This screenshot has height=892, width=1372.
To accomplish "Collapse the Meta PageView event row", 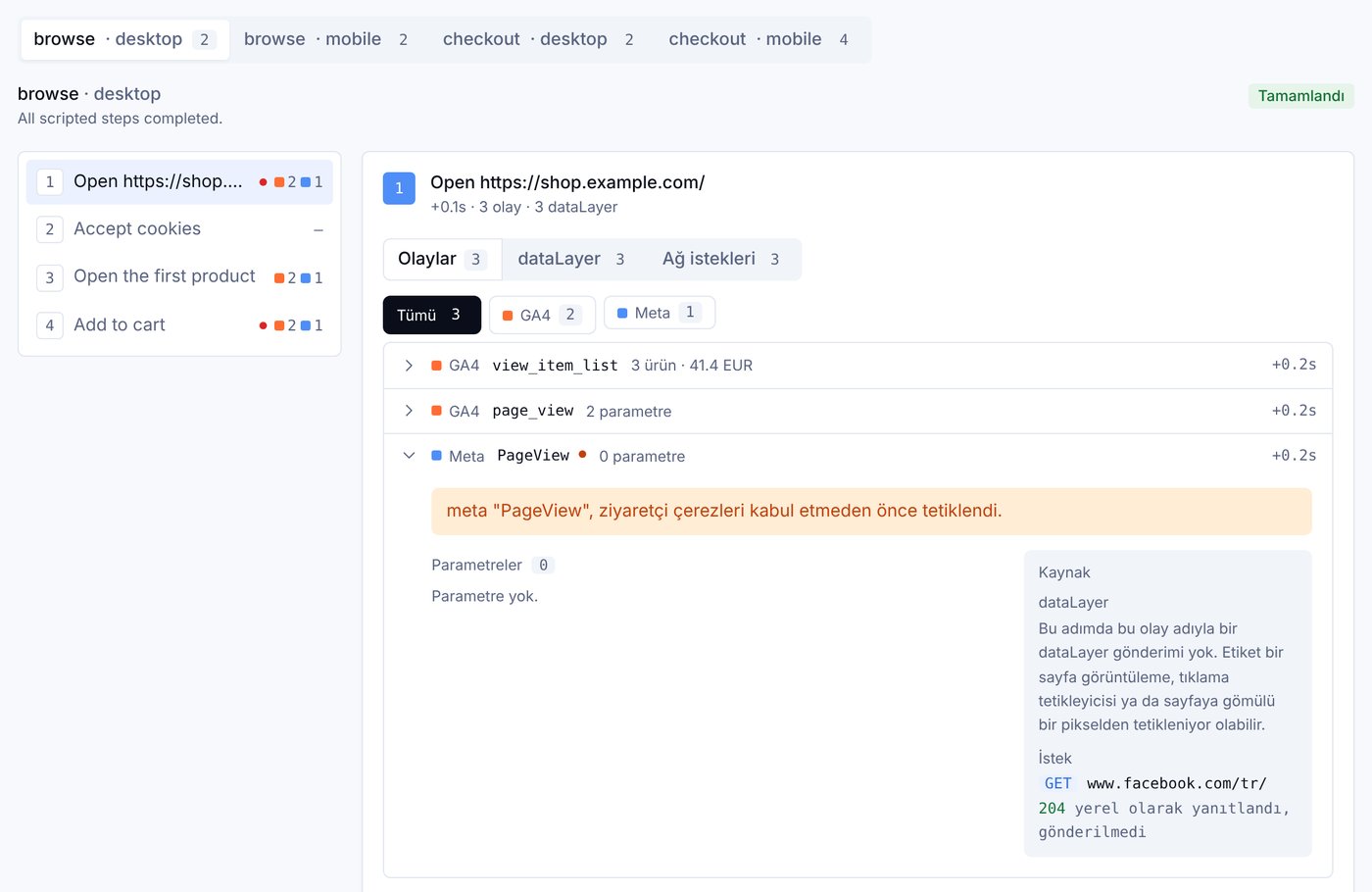I will pyautogui.click(x=857, y=456).
